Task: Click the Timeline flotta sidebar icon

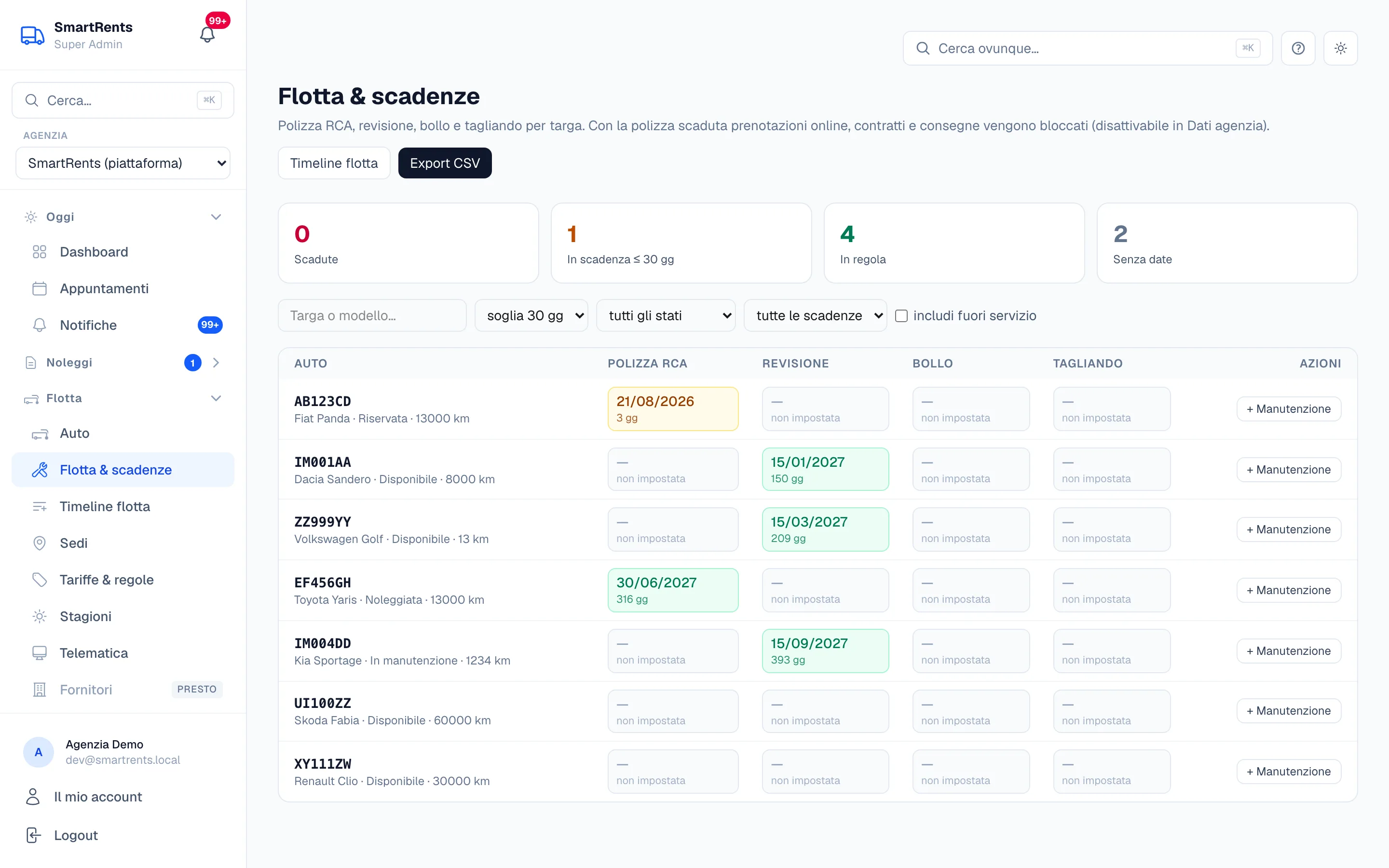Action: [x=40, y=507]
